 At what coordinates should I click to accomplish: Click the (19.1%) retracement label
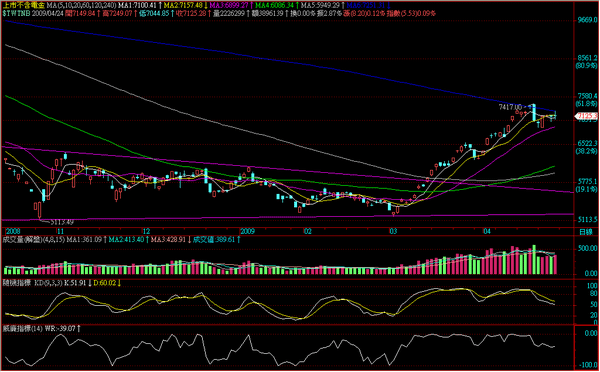[x=587, y=189]
